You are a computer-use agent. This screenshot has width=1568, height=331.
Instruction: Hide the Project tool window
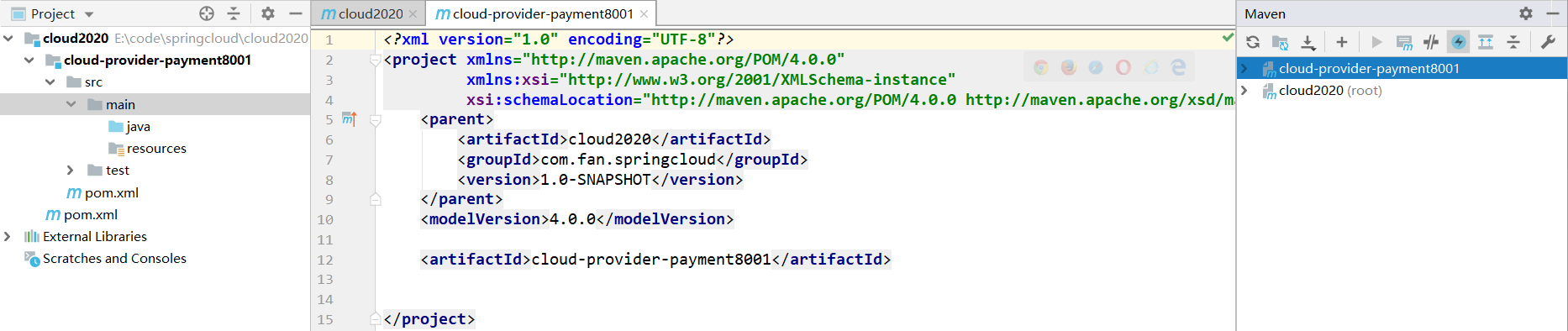[295, 13]
